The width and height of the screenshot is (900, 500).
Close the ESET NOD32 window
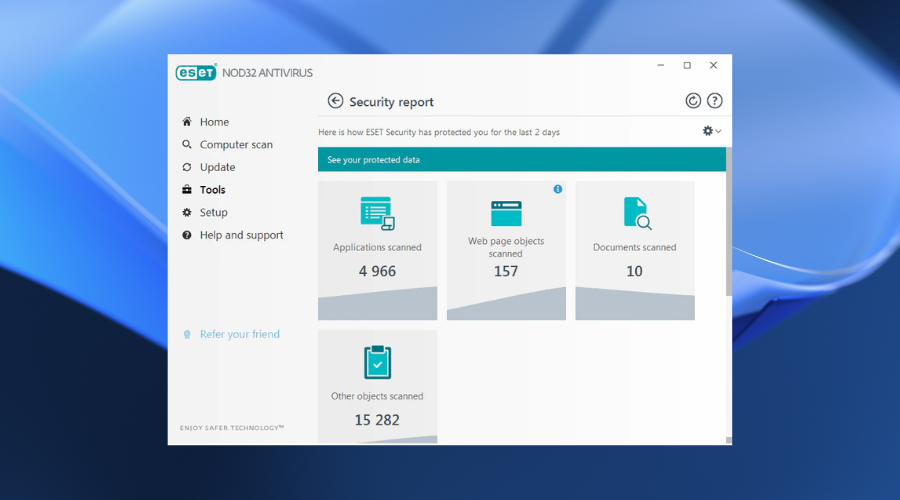713,65
